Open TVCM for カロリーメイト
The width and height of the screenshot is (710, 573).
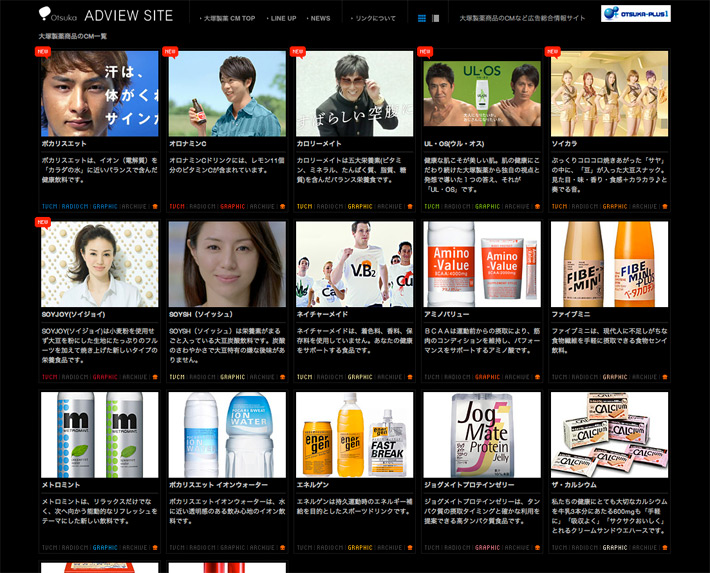click(x=305, y=207)
